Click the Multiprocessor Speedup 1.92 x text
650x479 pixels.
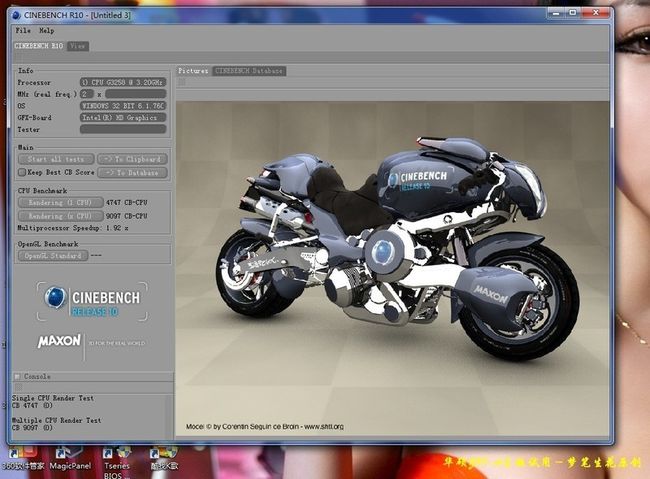[x=73, y=228]
